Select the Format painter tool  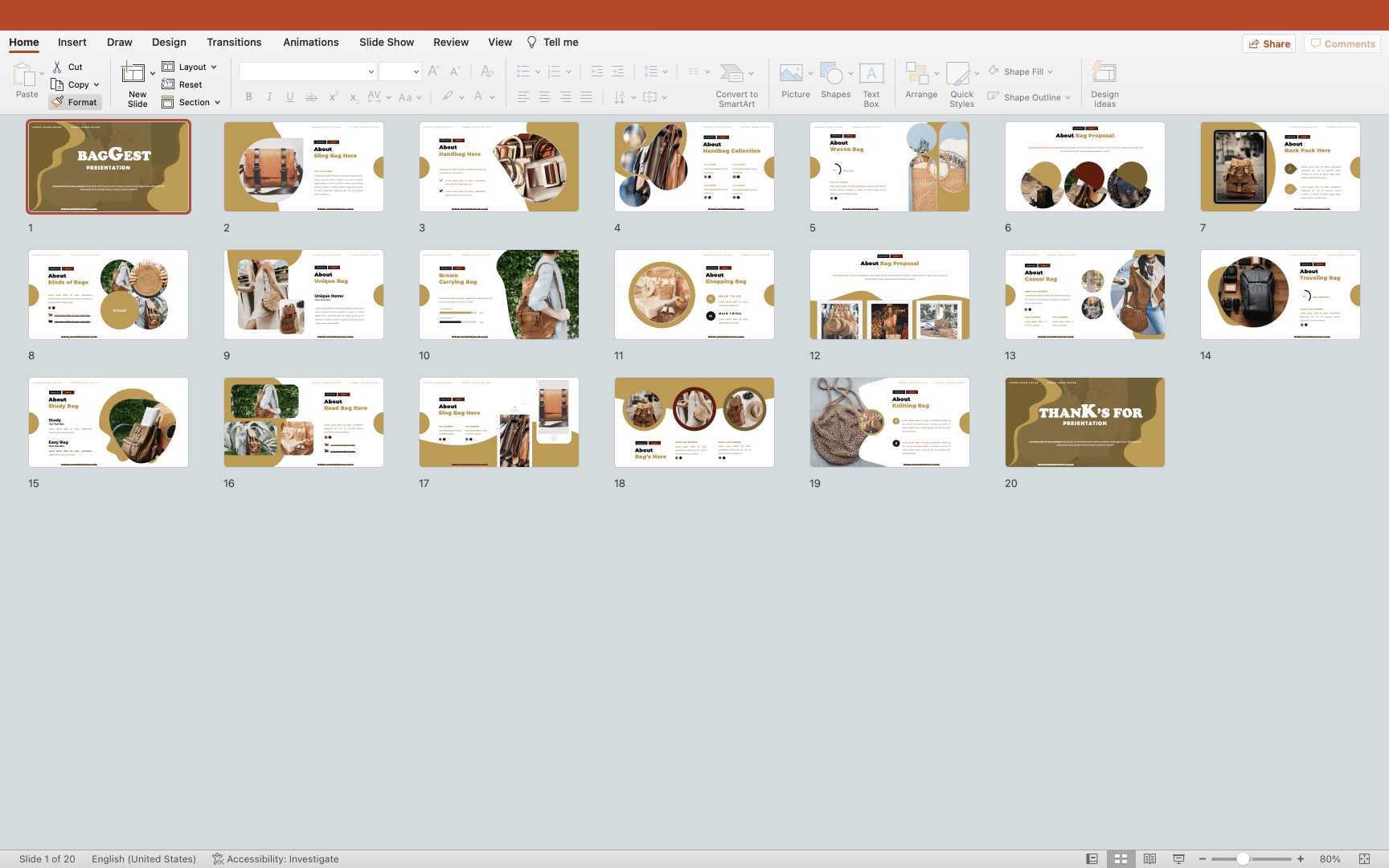74,102
